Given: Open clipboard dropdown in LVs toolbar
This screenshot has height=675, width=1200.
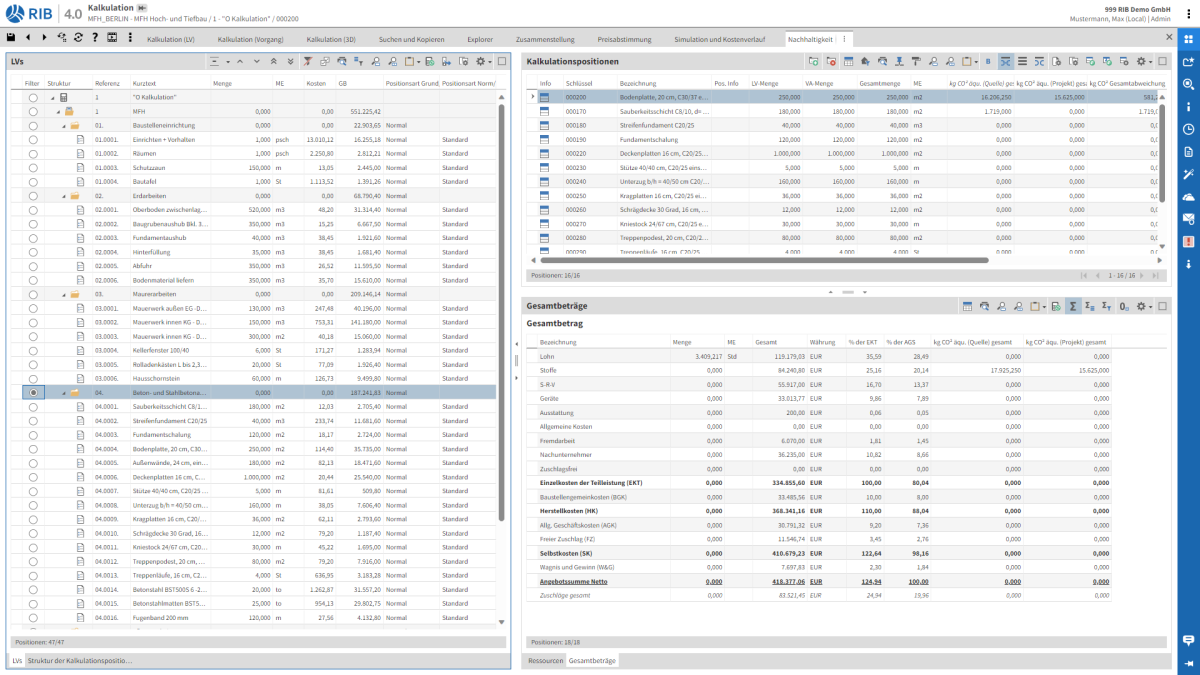Looking at the screenshot, I should (412, 61).
